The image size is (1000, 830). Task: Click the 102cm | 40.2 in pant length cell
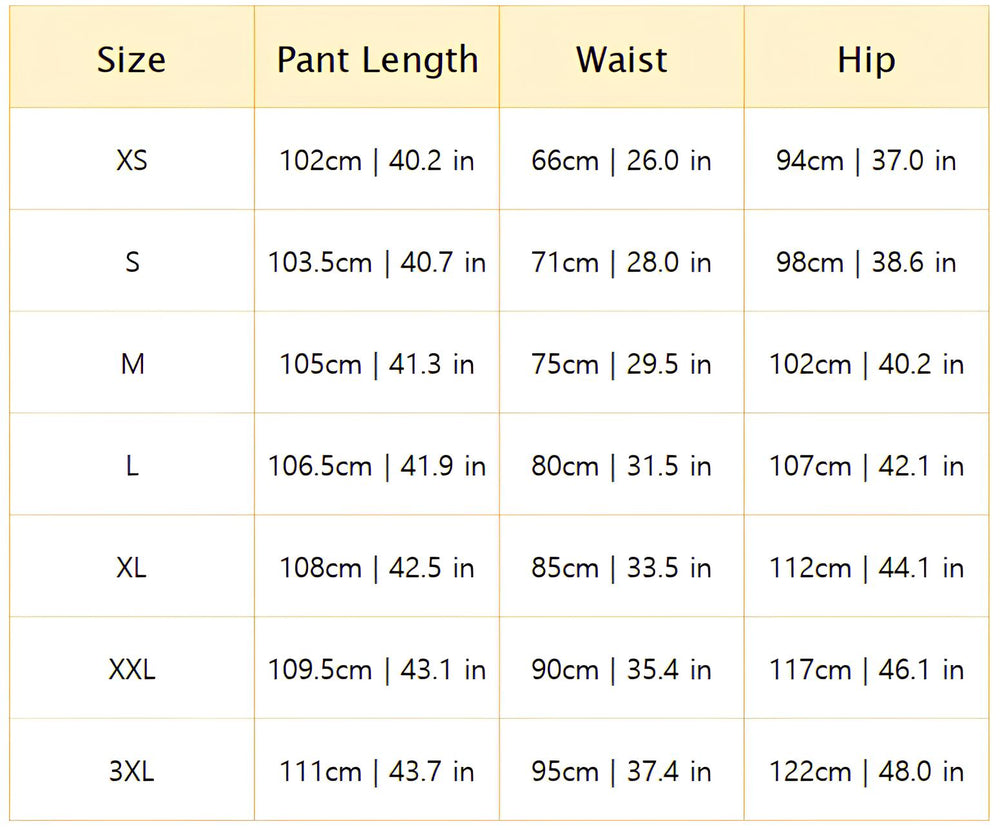click(x=377, y=160)
